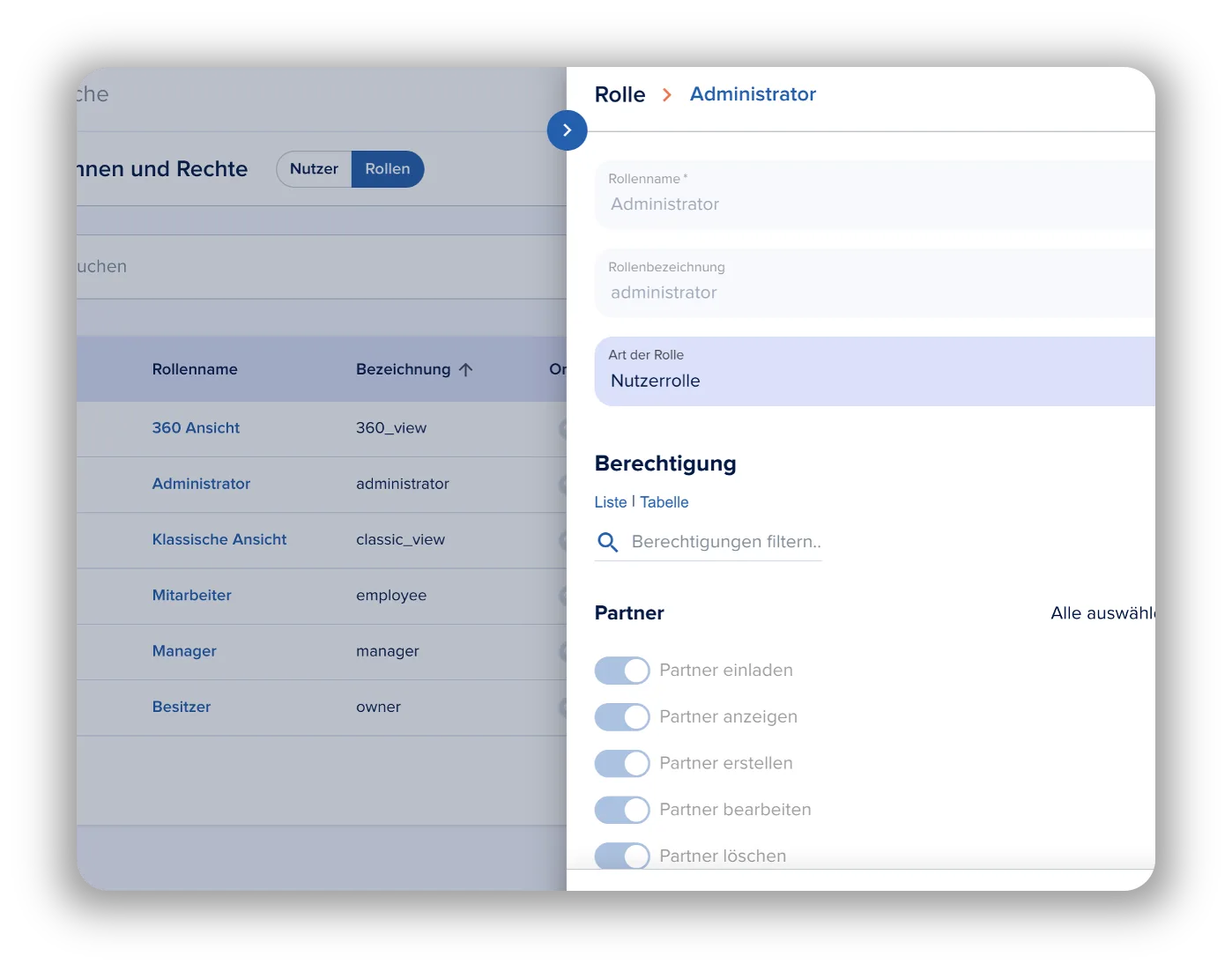
Task: Open the Klassische Ansicht role
Action: click(x=219, y=539)
